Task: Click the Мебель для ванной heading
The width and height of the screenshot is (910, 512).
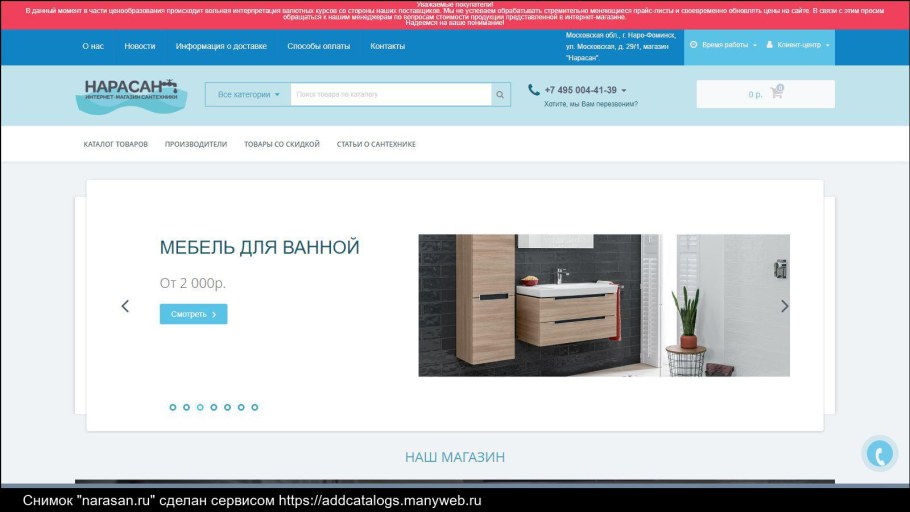Action: tap(259, 247)
